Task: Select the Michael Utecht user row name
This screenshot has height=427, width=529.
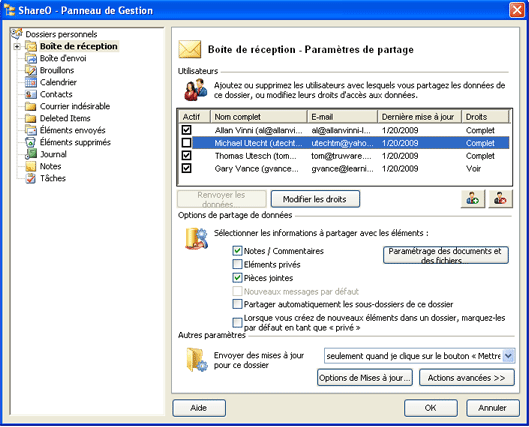Action: click(x=258, y=143)
